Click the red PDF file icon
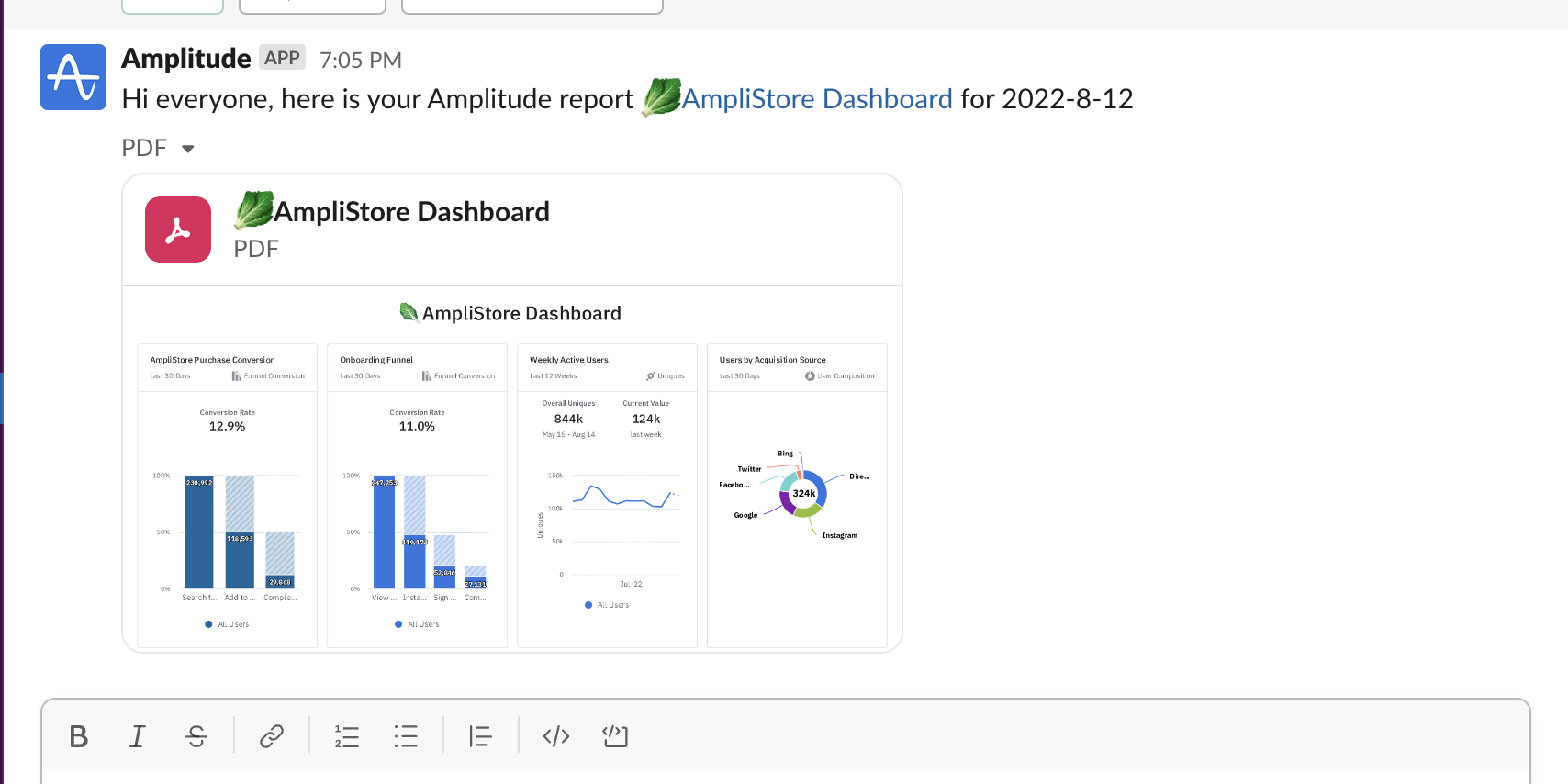Image resolution: width=1568 pixels, height=784 pixels. click(x=178, y=230)
